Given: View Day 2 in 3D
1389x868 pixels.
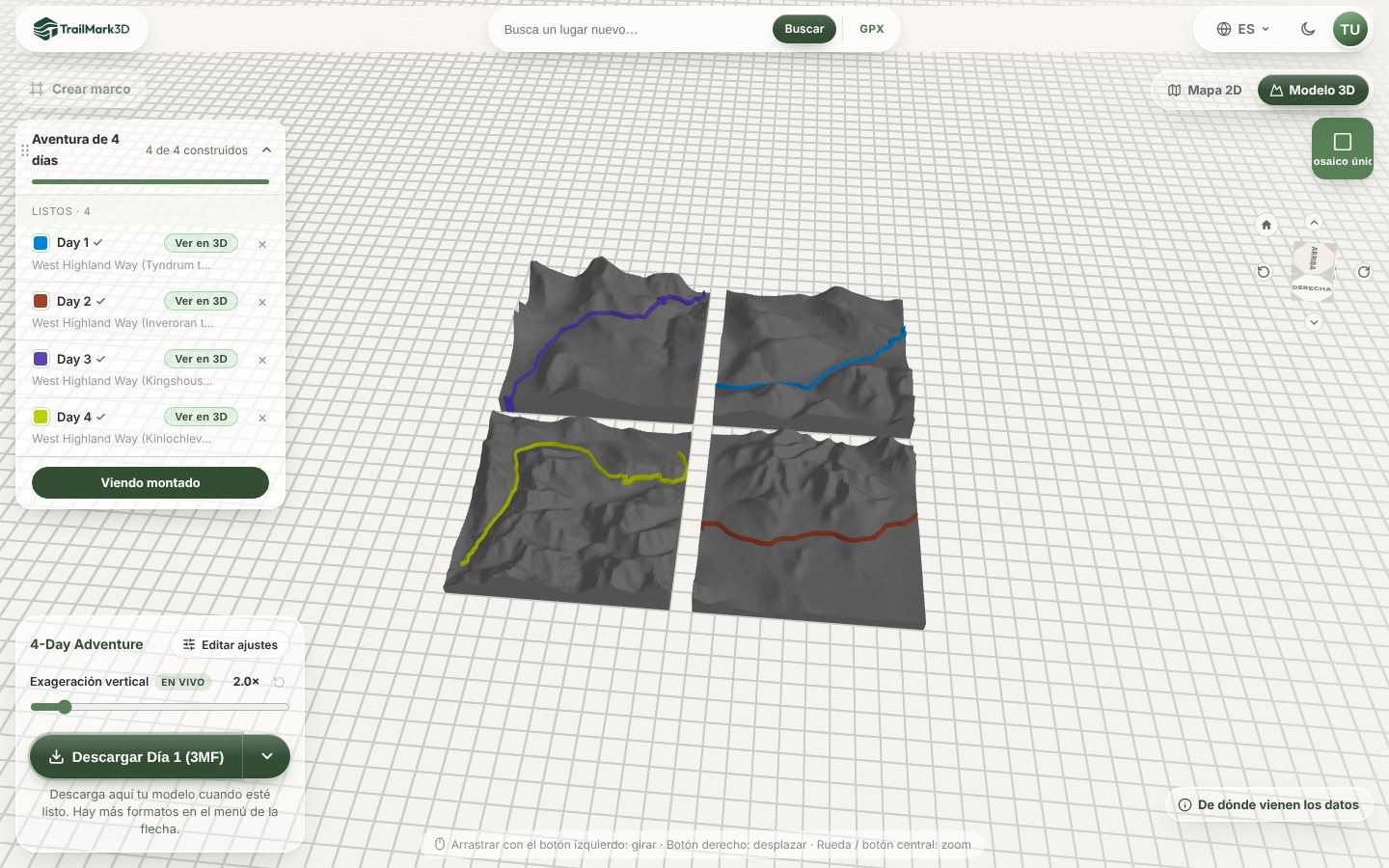Looking at the screenshot, I should [201, 301].
